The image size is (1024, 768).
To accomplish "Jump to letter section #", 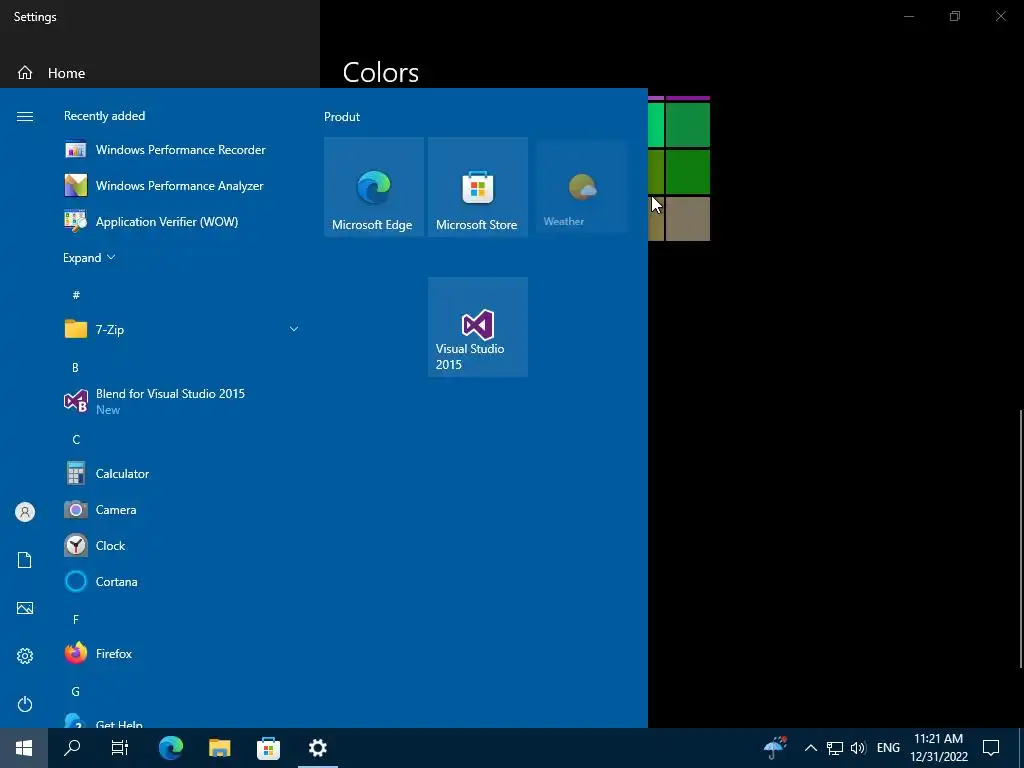I will pyautogui.click(x=76, y=295).
